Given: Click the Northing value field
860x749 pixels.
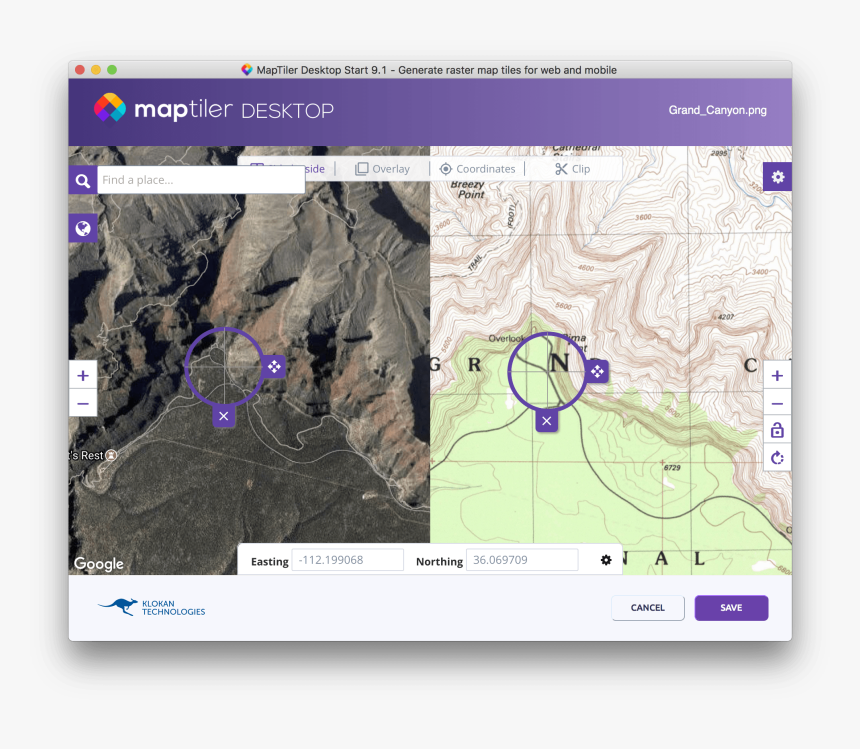Looking at the screenshot, I should point(522,560).
